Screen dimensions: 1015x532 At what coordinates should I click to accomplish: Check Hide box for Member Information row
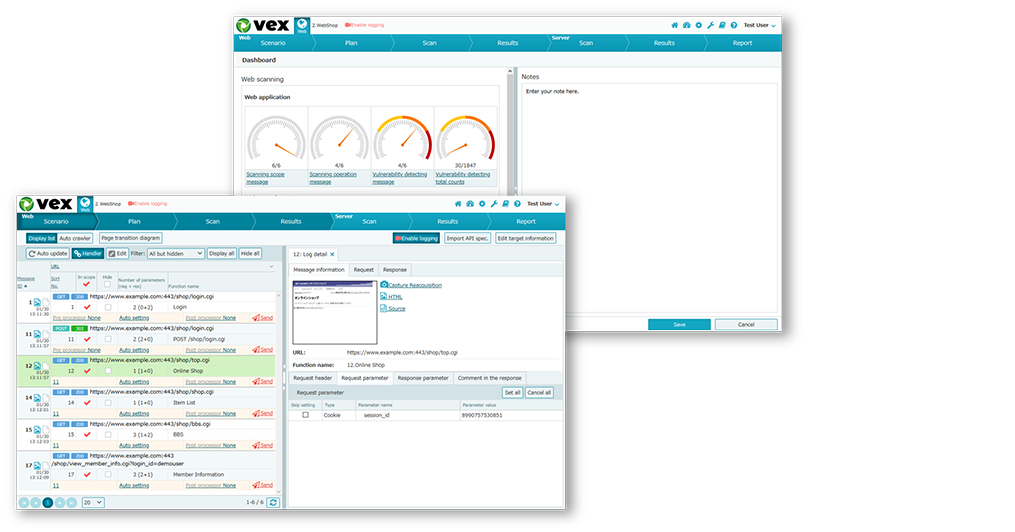click(108, 474)
